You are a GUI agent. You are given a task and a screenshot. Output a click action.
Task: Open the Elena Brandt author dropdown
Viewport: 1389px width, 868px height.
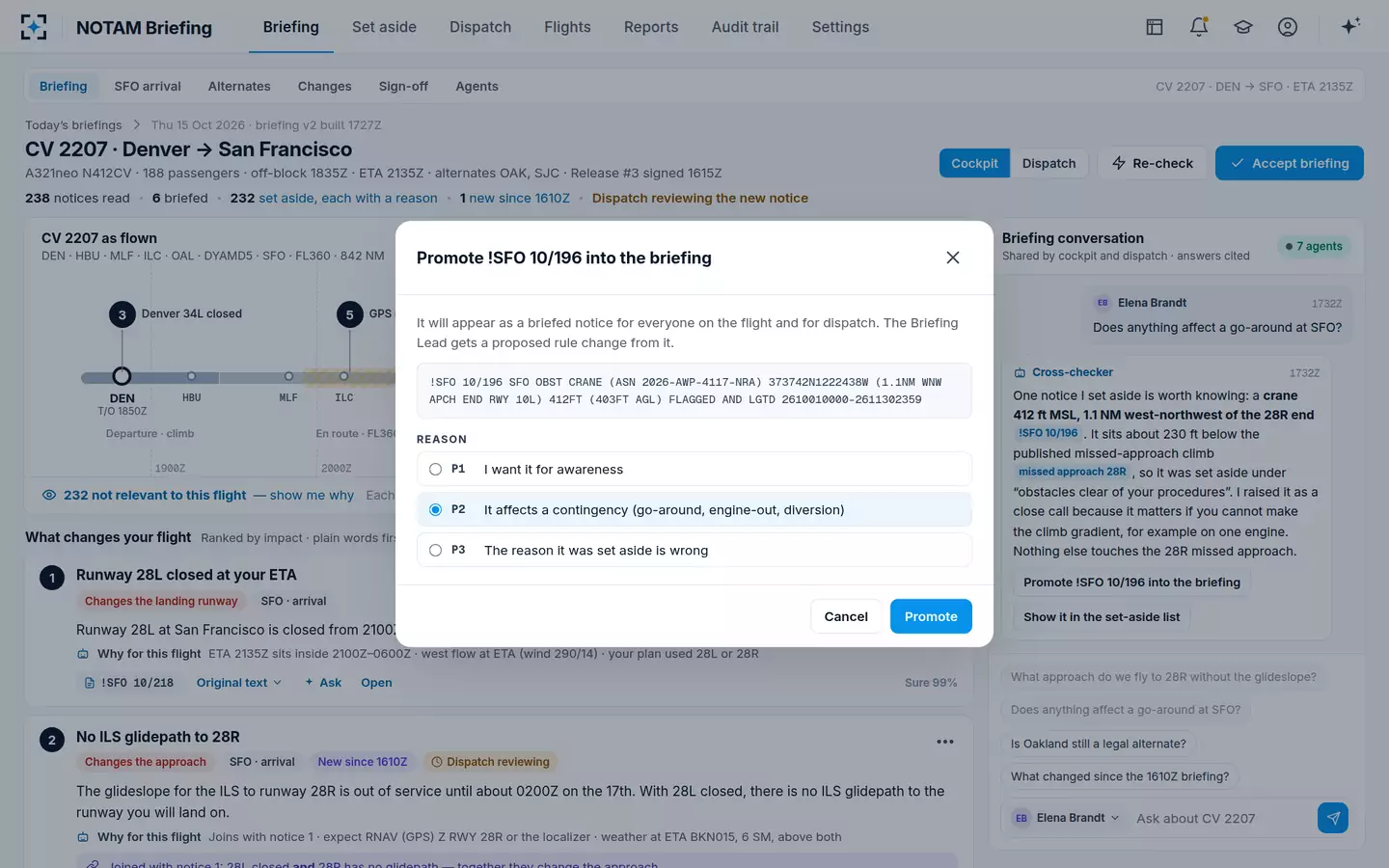pyautogui.click(x=1066, y=818)
